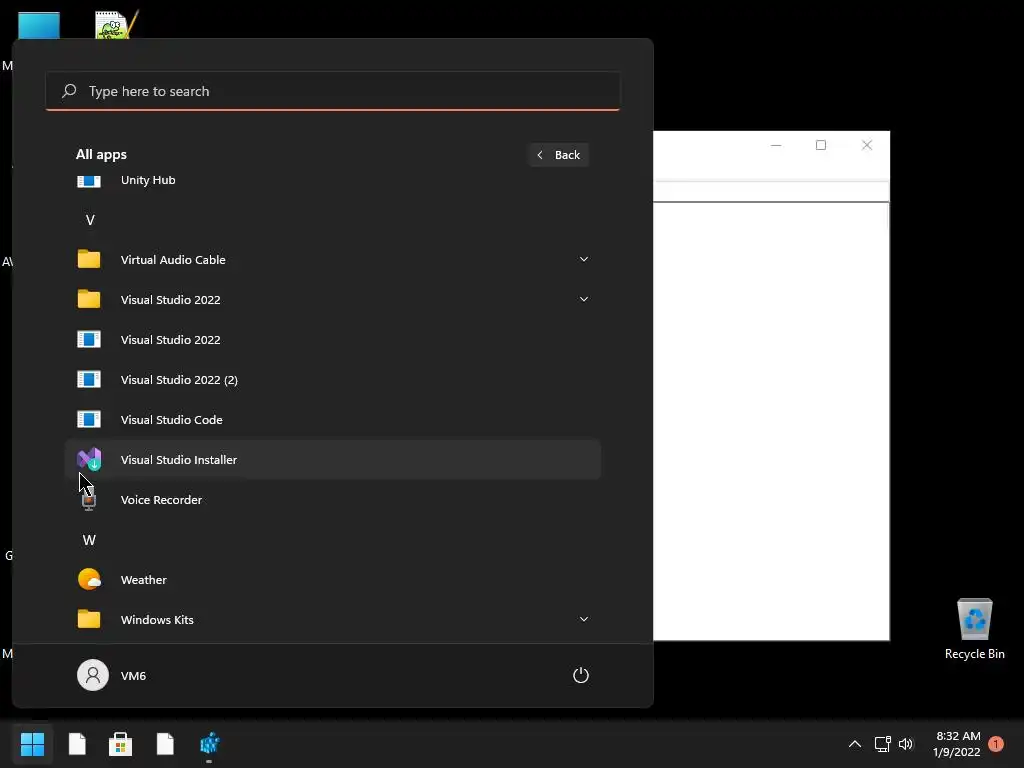
Task: Click Windows Kits text label
Action: (157, 620)
